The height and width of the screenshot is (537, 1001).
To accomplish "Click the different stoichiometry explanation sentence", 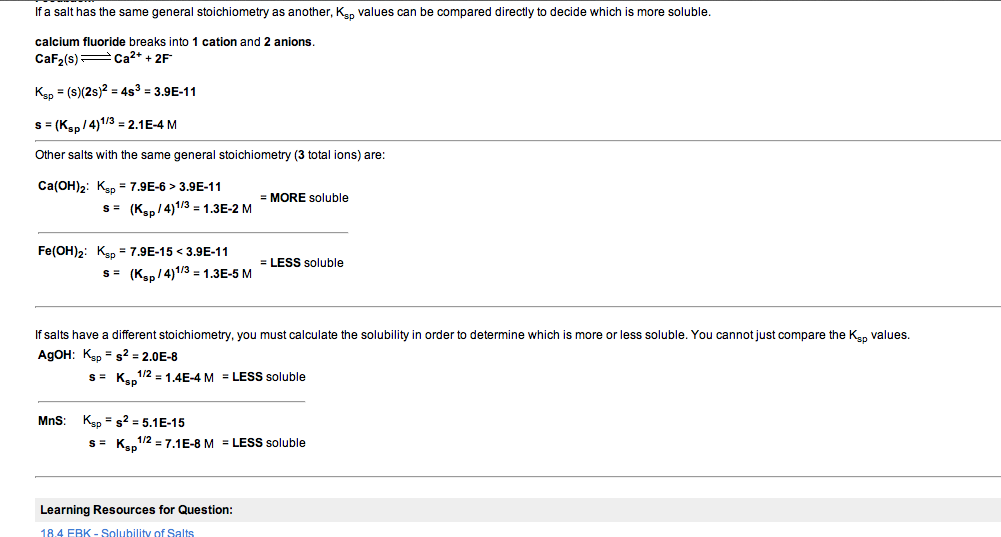I will pos(472,335).
